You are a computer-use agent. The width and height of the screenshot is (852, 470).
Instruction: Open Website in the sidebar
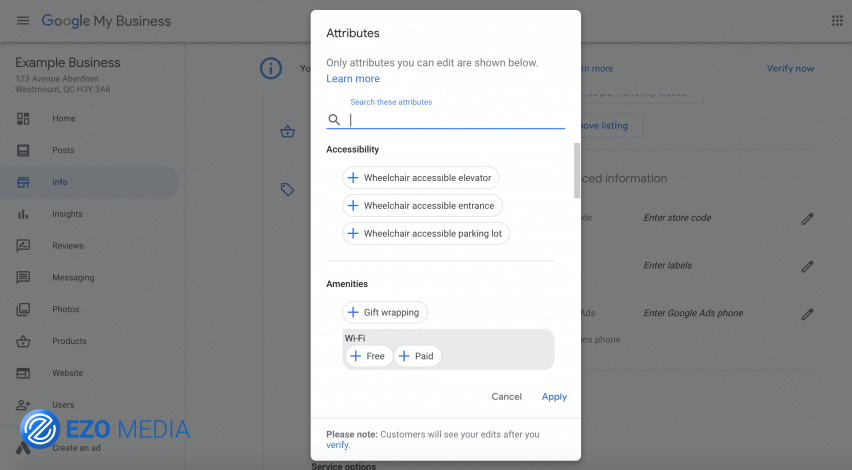68,373
